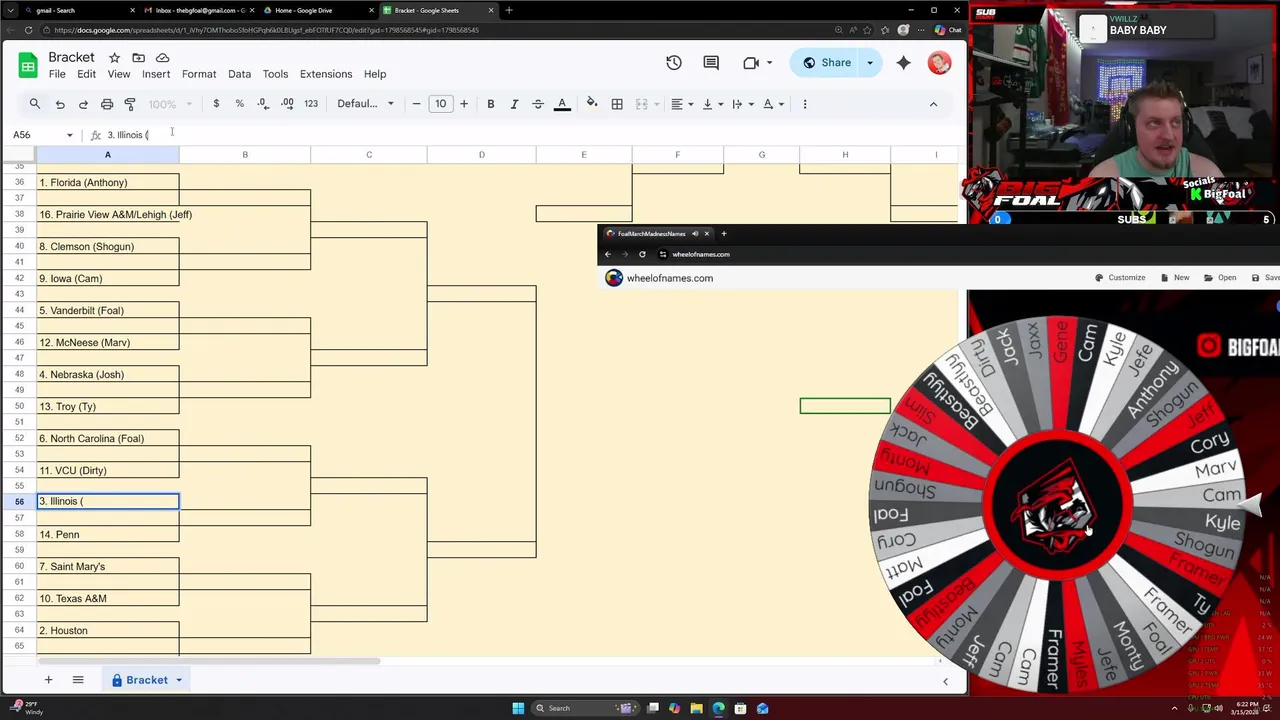Toggle italic formatting
This screenshot has width=1280, height=720.
point(514,104)
